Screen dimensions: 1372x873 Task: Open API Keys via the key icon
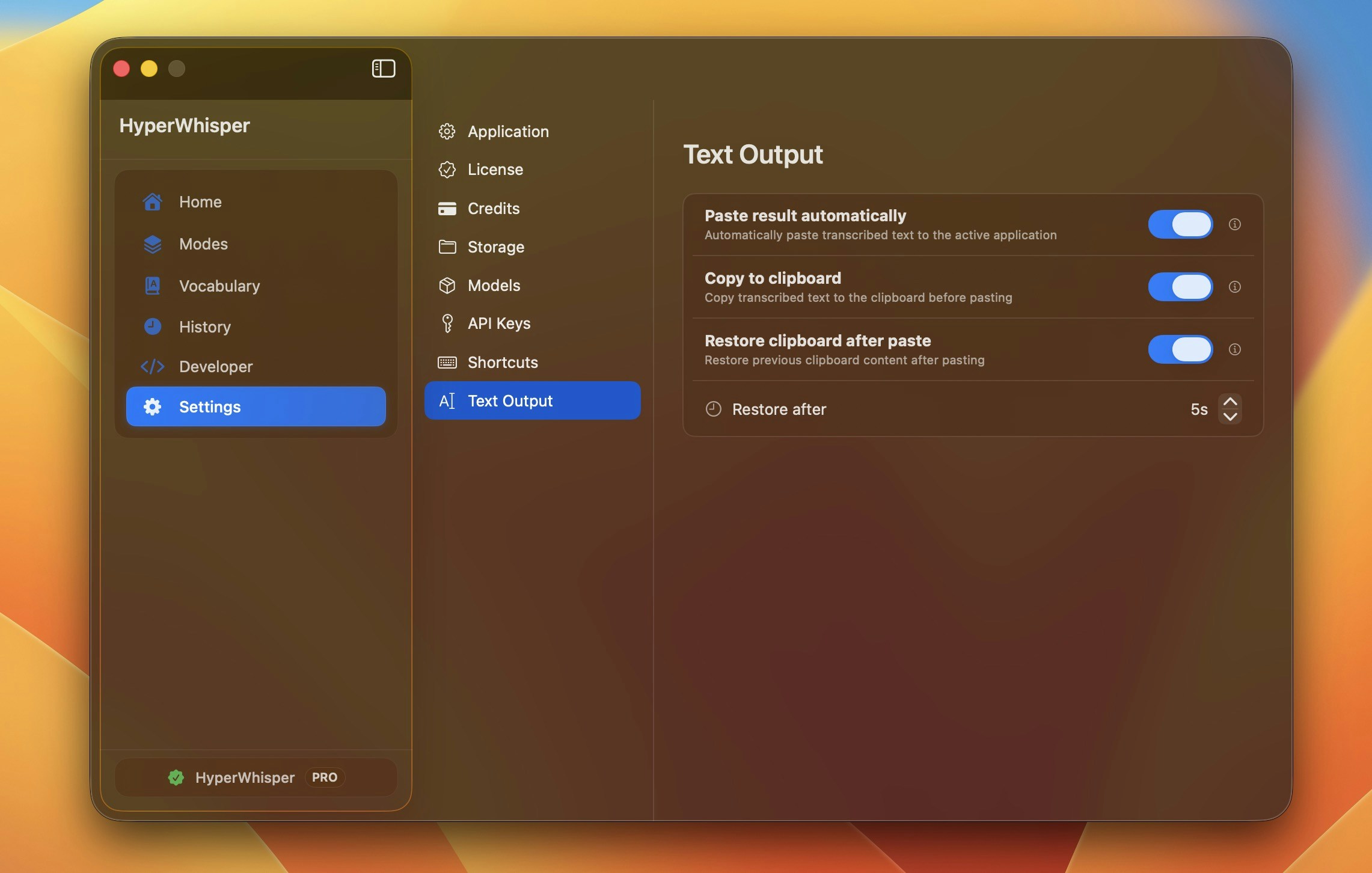pyautogui.click(x=447, y=323)
